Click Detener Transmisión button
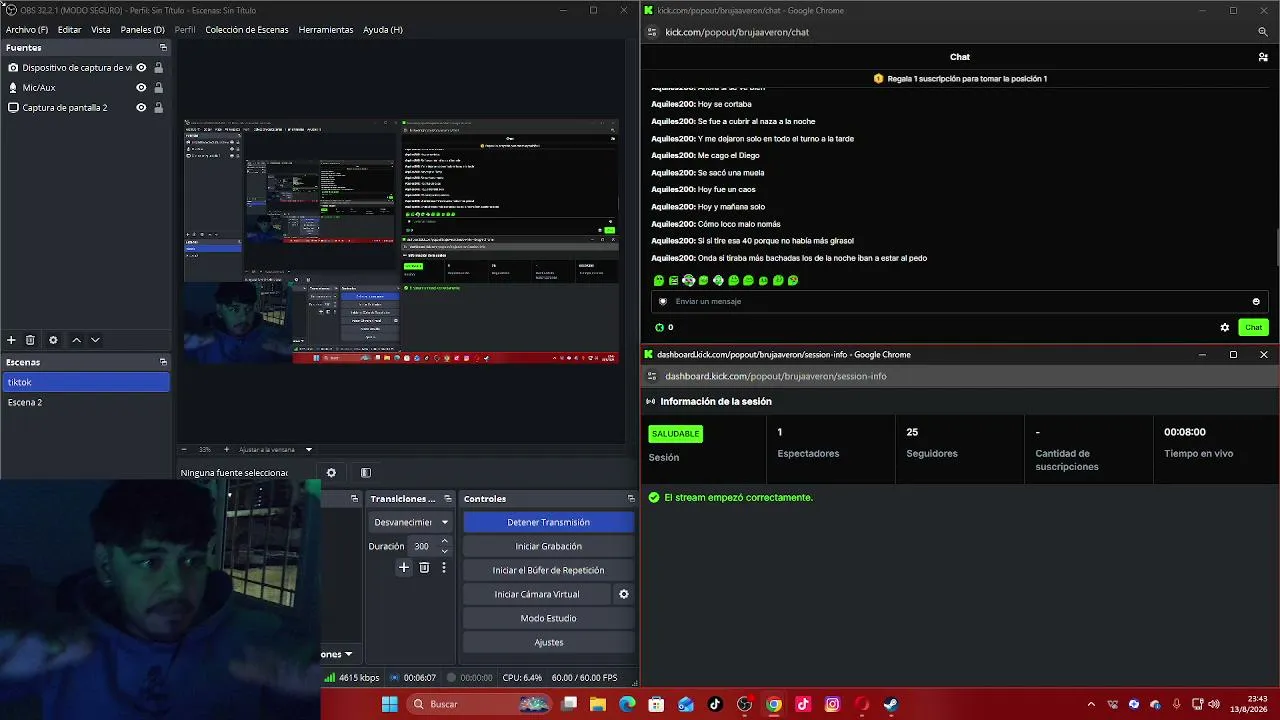 tap(548, 522)
